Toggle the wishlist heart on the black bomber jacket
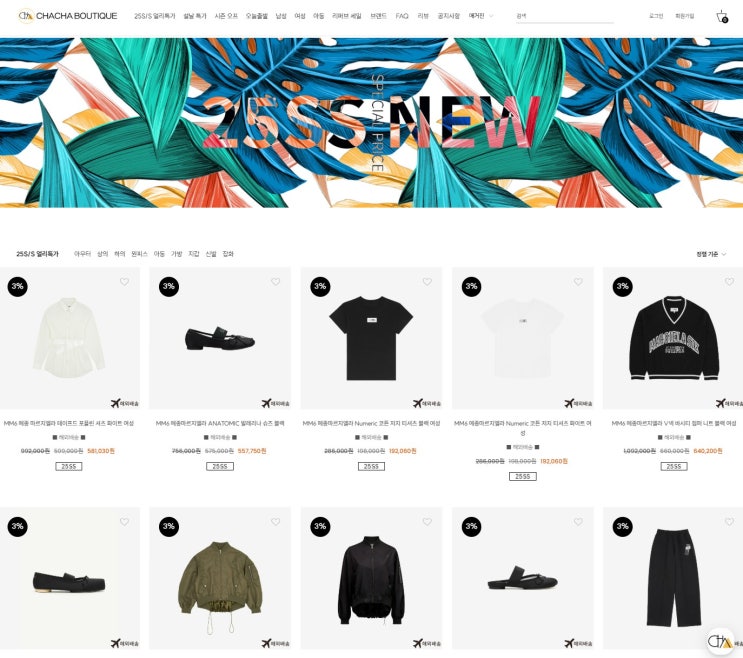 pos(427,522)
